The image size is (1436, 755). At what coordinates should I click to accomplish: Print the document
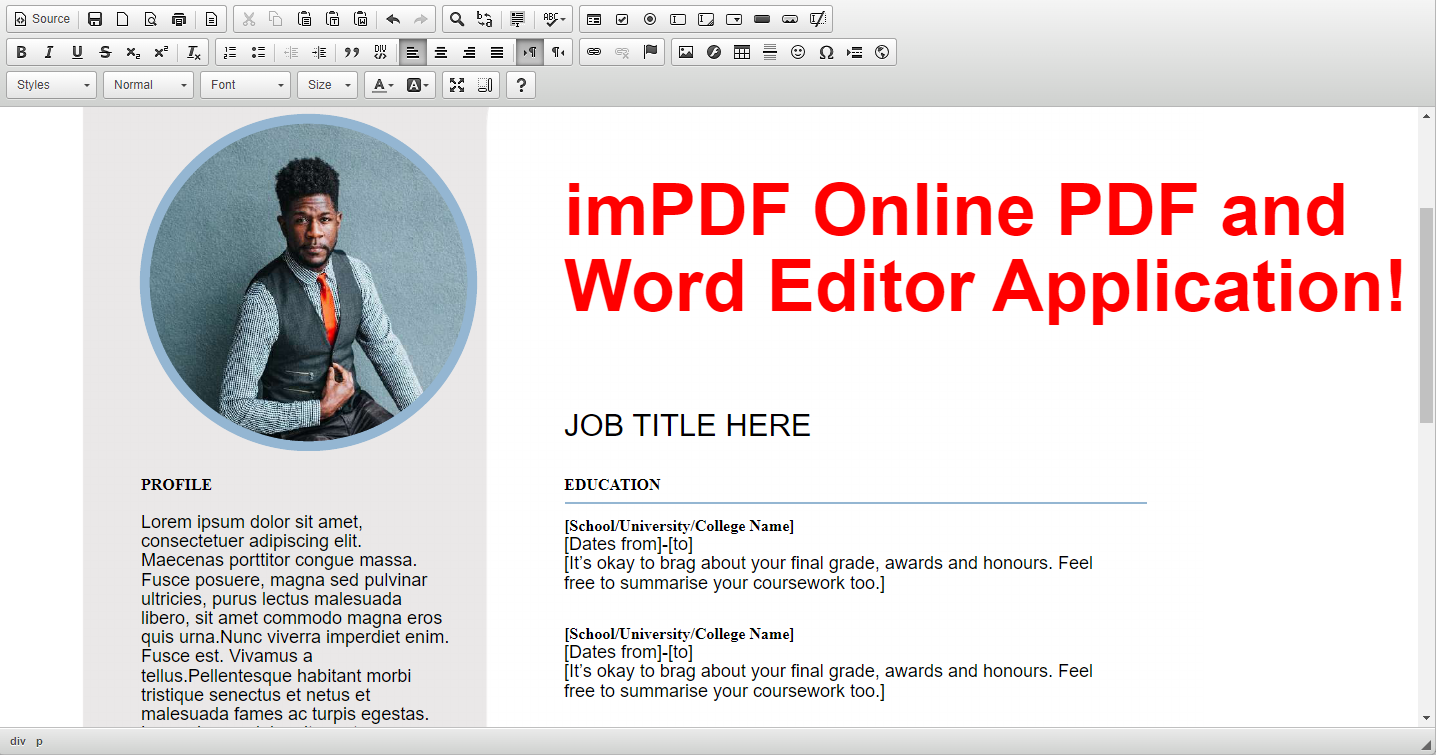[x=179, y=19]
